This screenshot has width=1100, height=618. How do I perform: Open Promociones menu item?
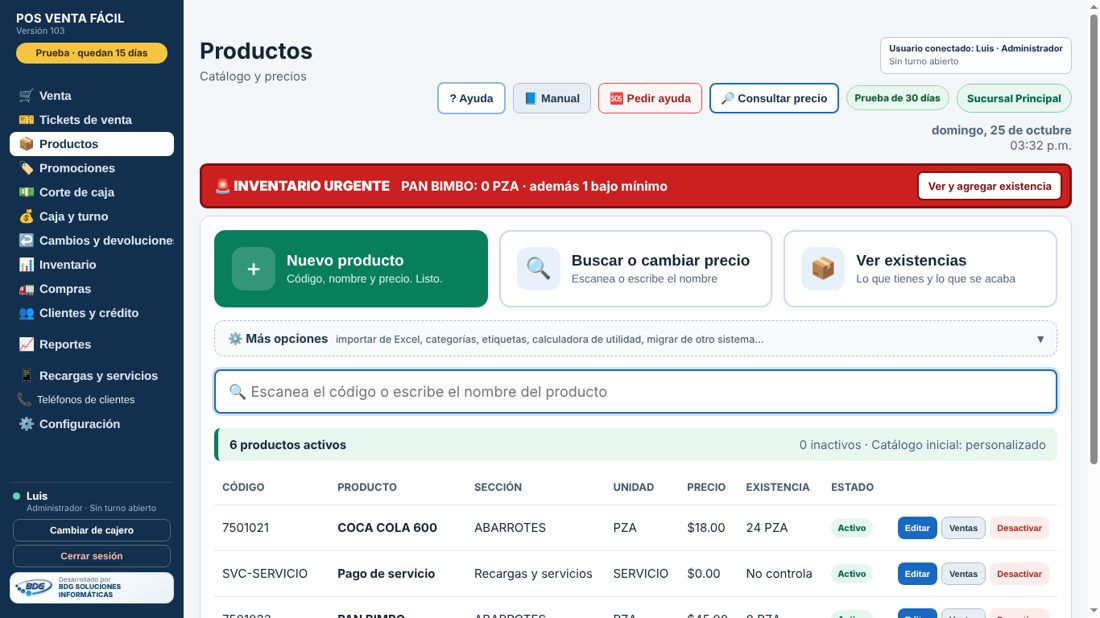pyautogui.click(x=92, y=168)
